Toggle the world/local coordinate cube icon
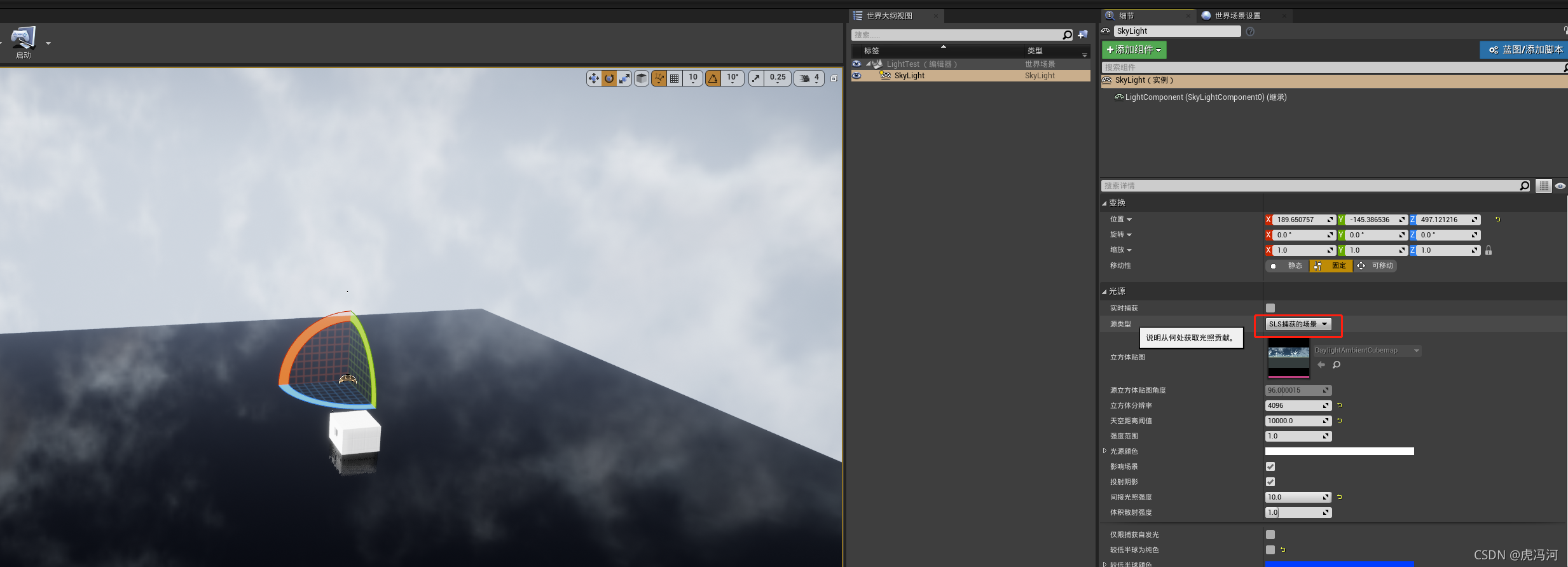Screen dimensions: 1568x567 tap(642, 78)
